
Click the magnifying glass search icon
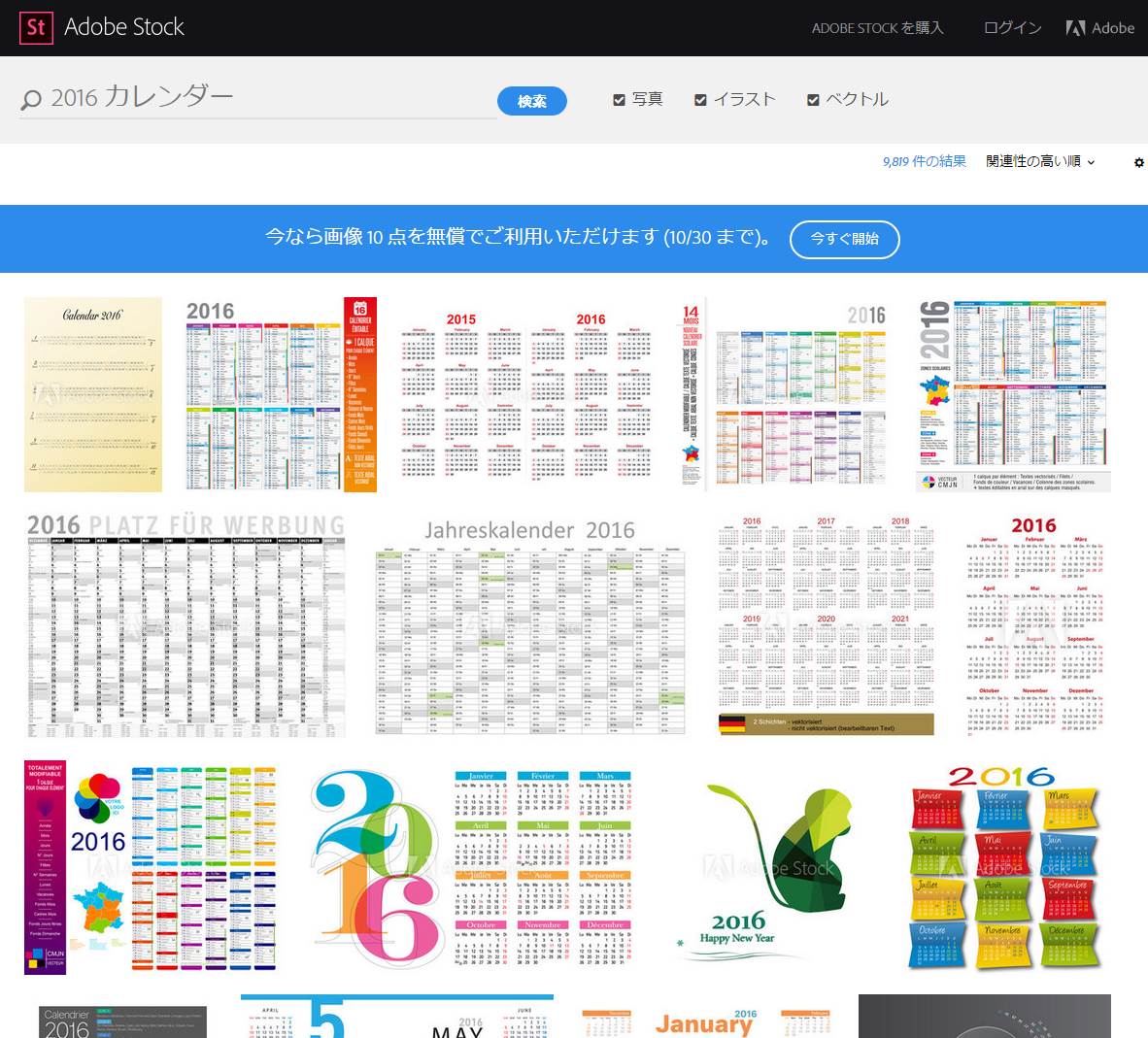pos(31,99)
